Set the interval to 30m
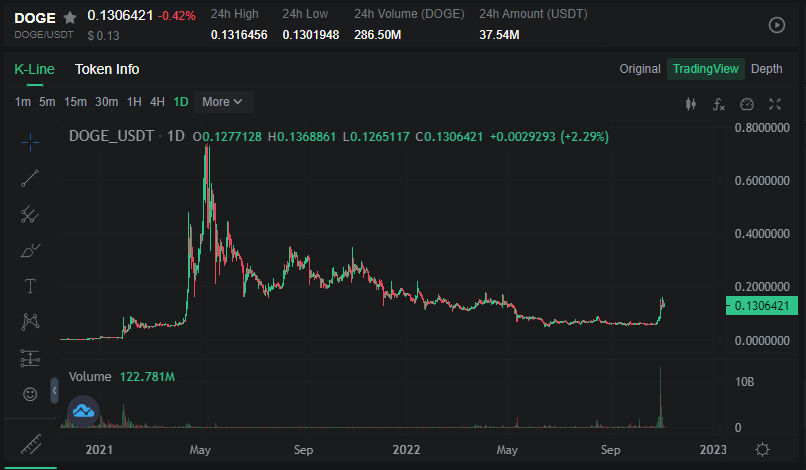The image size is (806, 470). tap(106, 102)
